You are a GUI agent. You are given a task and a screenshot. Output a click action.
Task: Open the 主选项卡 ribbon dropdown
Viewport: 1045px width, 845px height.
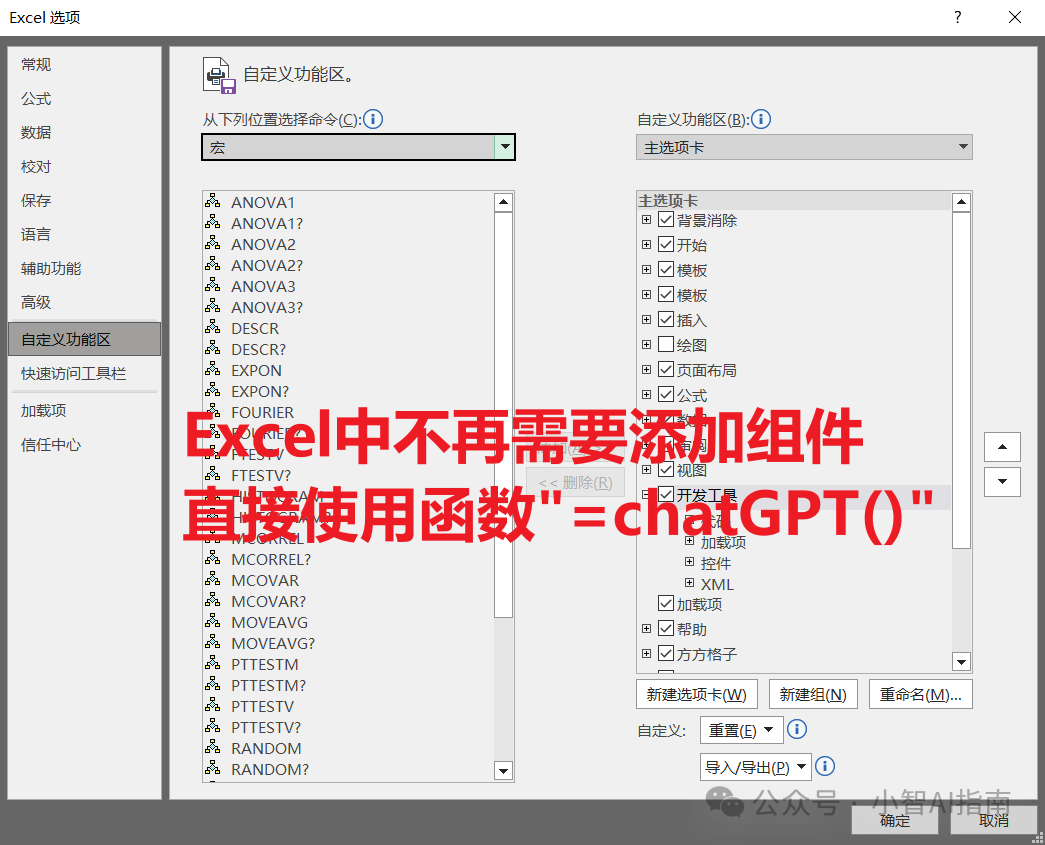[x=804, y=147]
